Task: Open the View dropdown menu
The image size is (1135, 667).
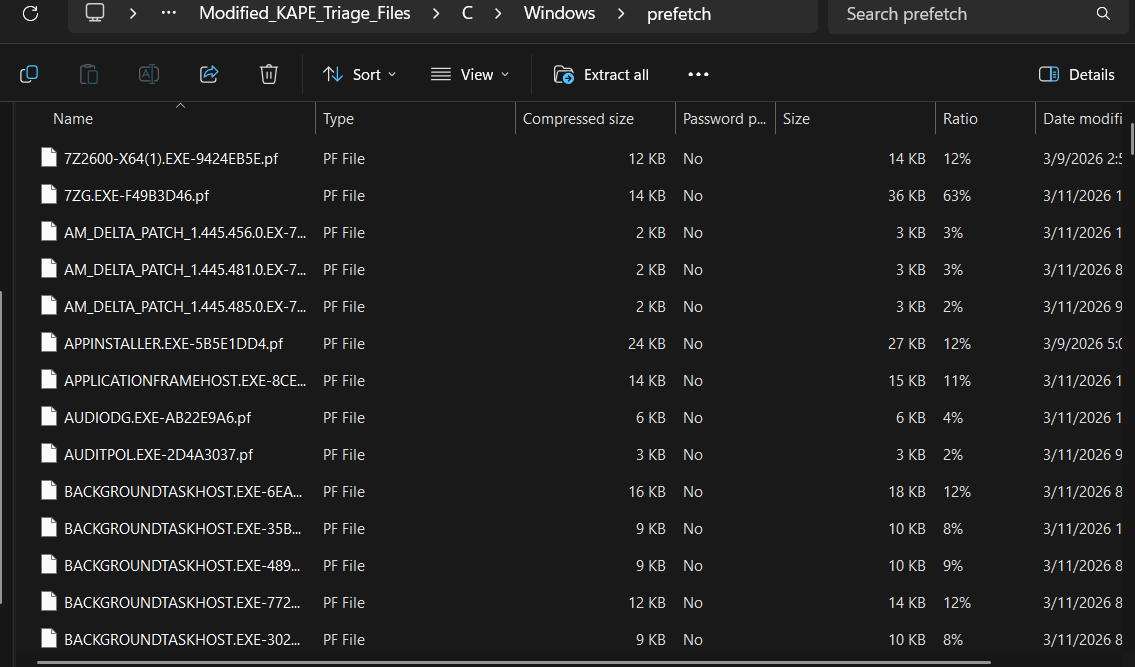Action: pyautogui.click(x=470, y=74)
